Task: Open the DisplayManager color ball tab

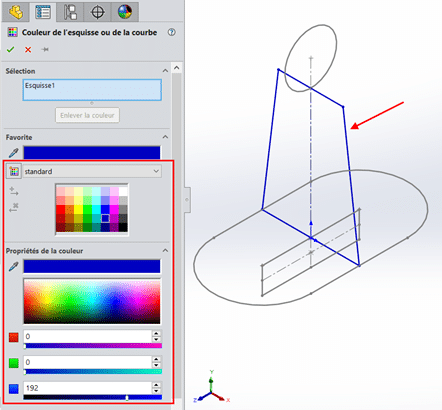Action: 125,12
